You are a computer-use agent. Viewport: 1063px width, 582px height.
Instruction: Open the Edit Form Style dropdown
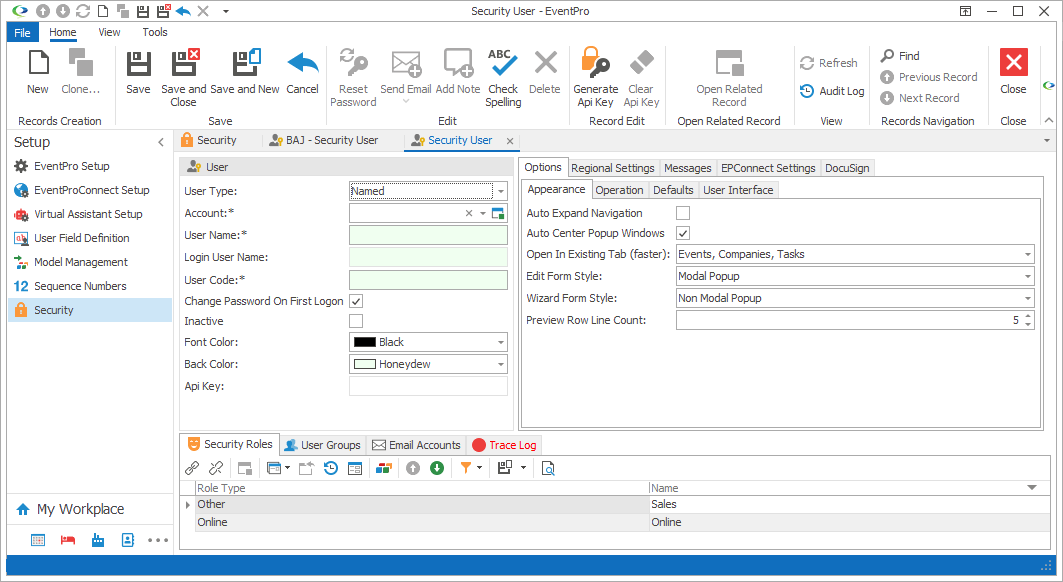click(x=1028, y=276)
